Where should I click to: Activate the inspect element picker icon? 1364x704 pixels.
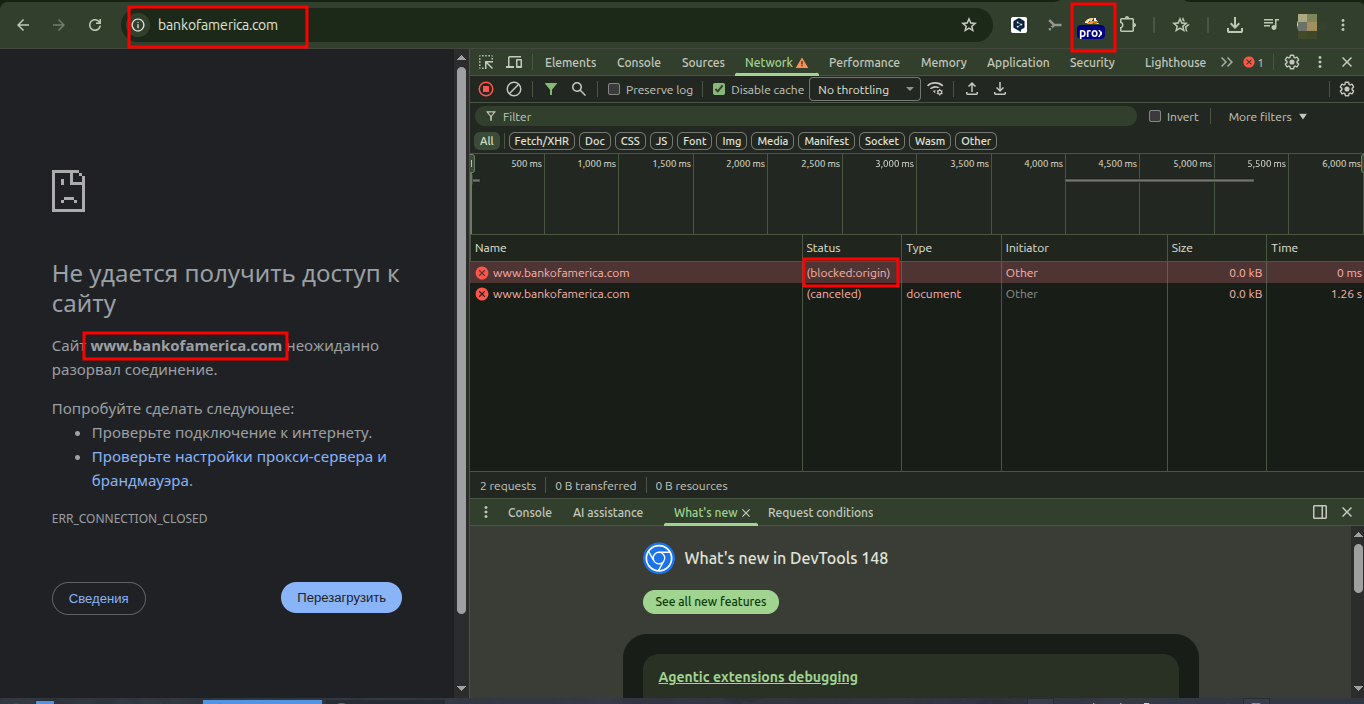pyautogui.click(x=486, y=62)
